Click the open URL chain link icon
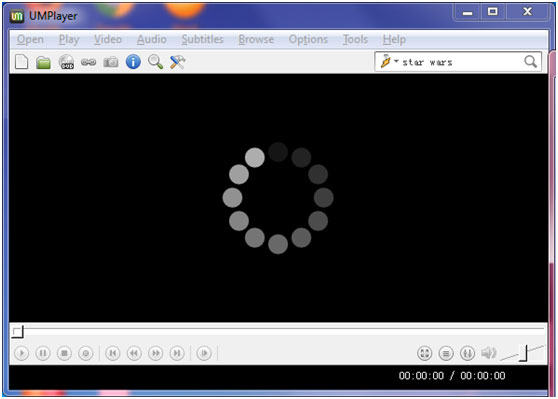This screenshot has height=399, width=558. [88, 62]
